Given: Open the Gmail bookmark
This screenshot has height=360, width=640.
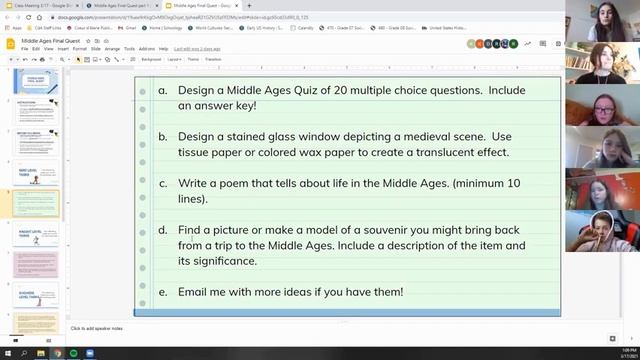Looking at the screenshot, I should [127, 28].
